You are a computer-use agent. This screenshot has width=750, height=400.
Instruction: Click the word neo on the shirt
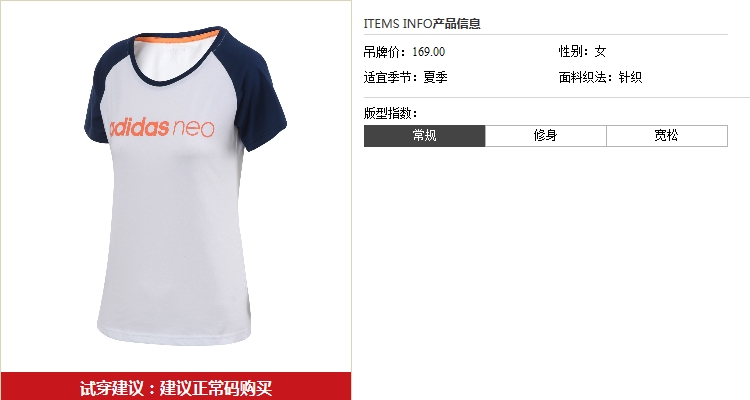point(193,129)
